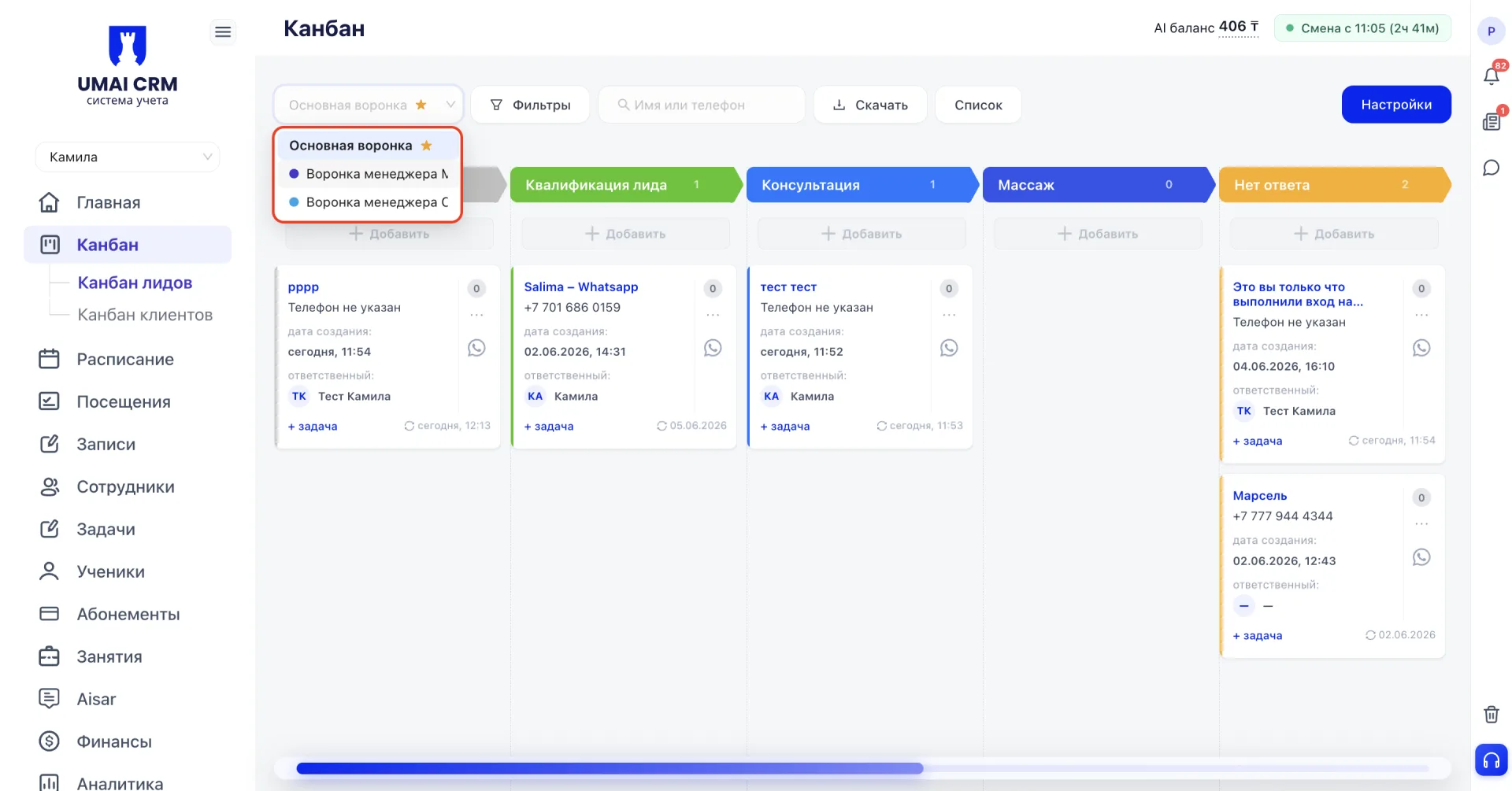Open WhatsApp for the pppp card
1512x791 pixels.
[x=476, y=348]
